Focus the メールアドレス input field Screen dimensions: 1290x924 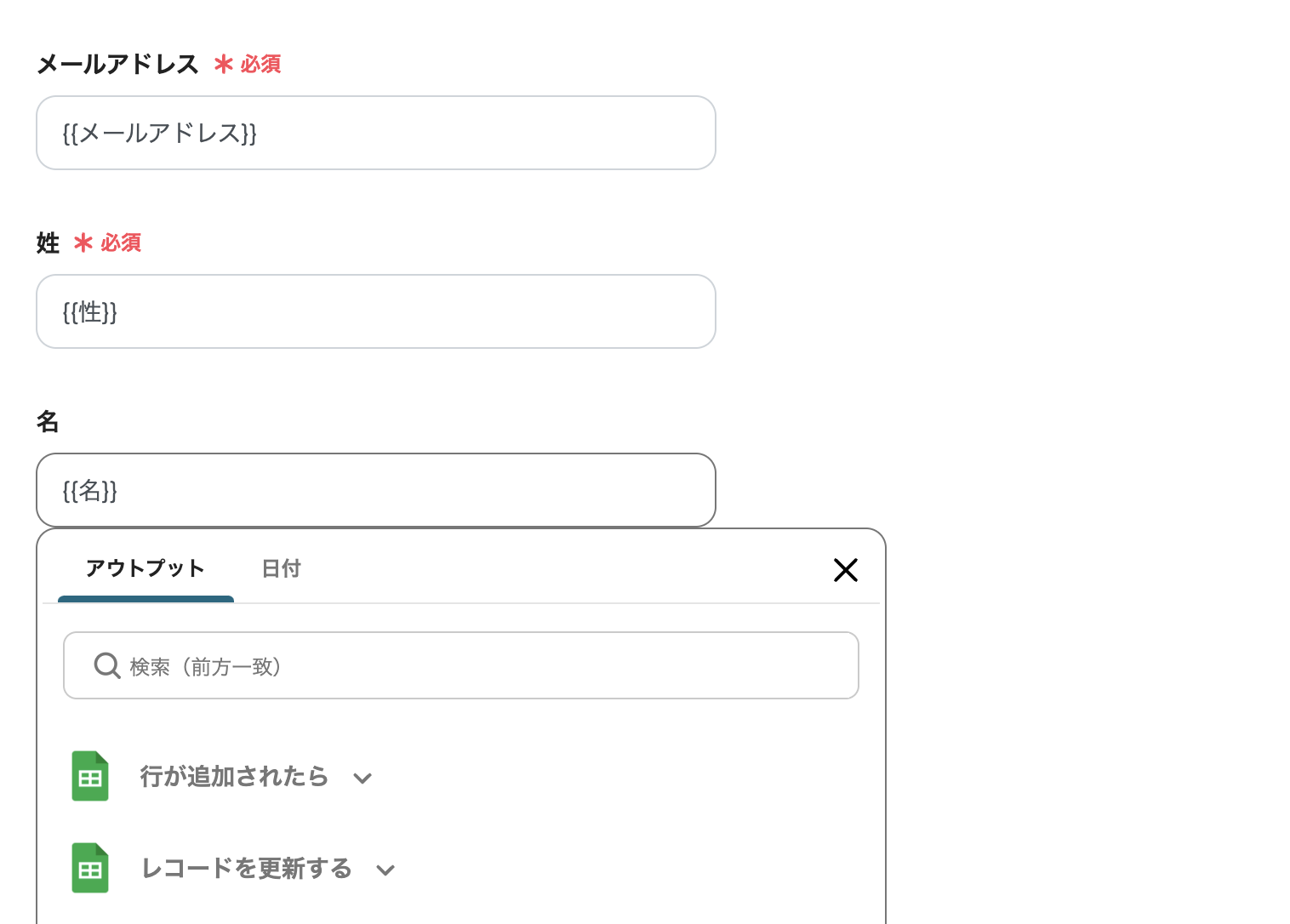click(375, 133)
